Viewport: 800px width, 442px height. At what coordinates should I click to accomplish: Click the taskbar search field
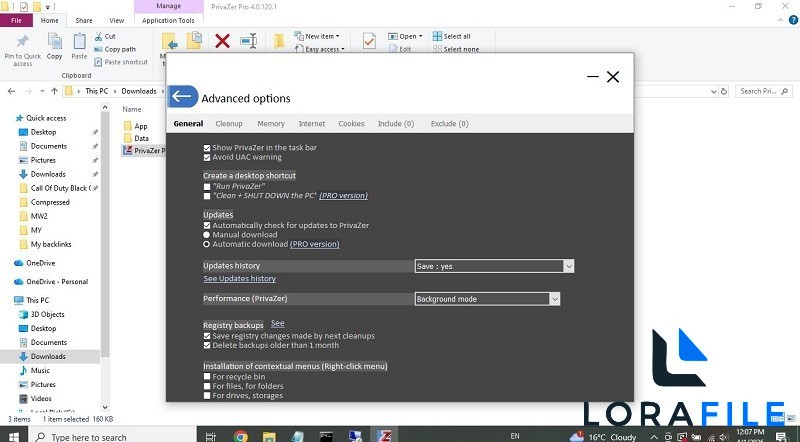click(x=111, y=436)
